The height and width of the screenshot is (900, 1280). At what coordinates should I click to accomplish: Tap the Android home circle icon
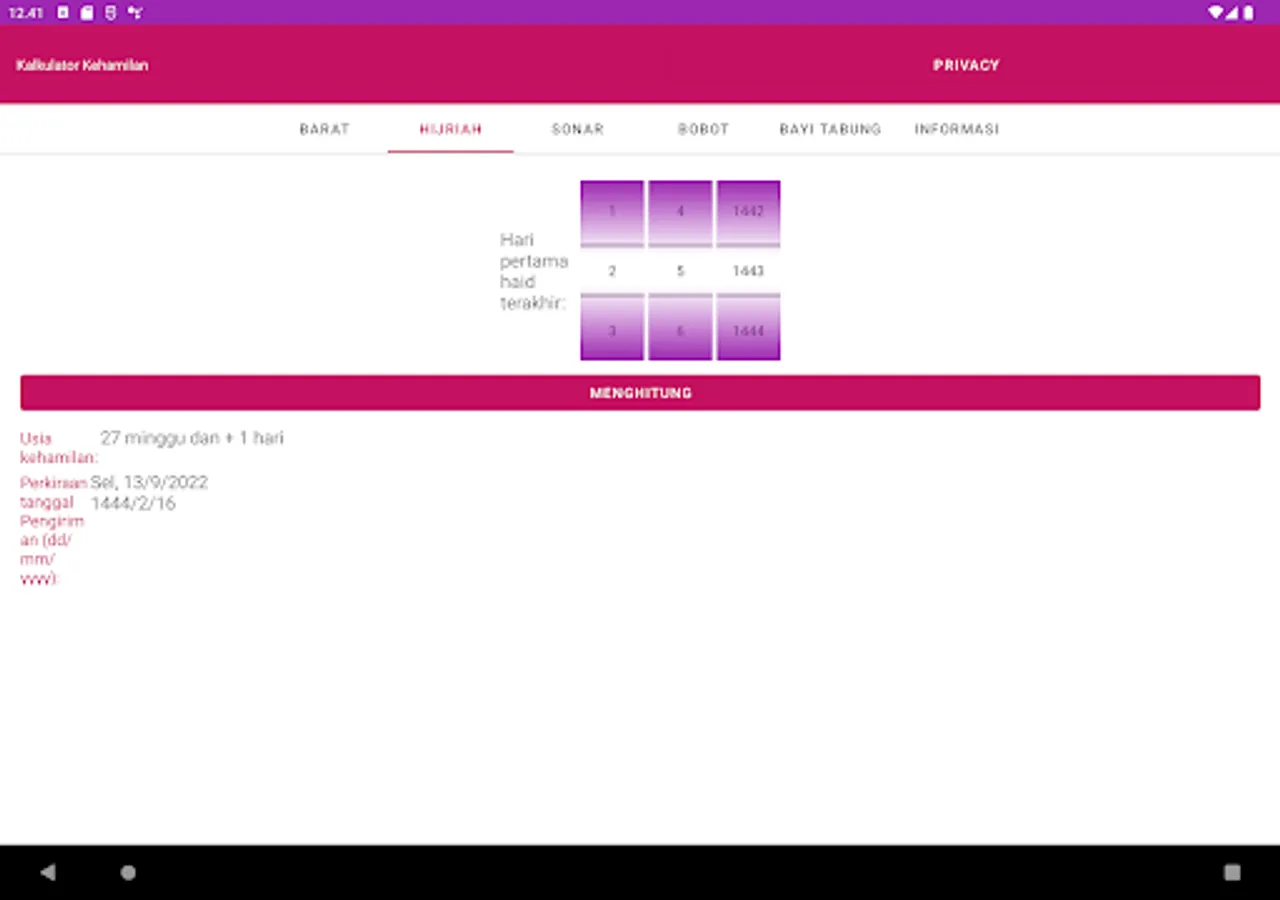pyautogui.click(x=128, y=872)
